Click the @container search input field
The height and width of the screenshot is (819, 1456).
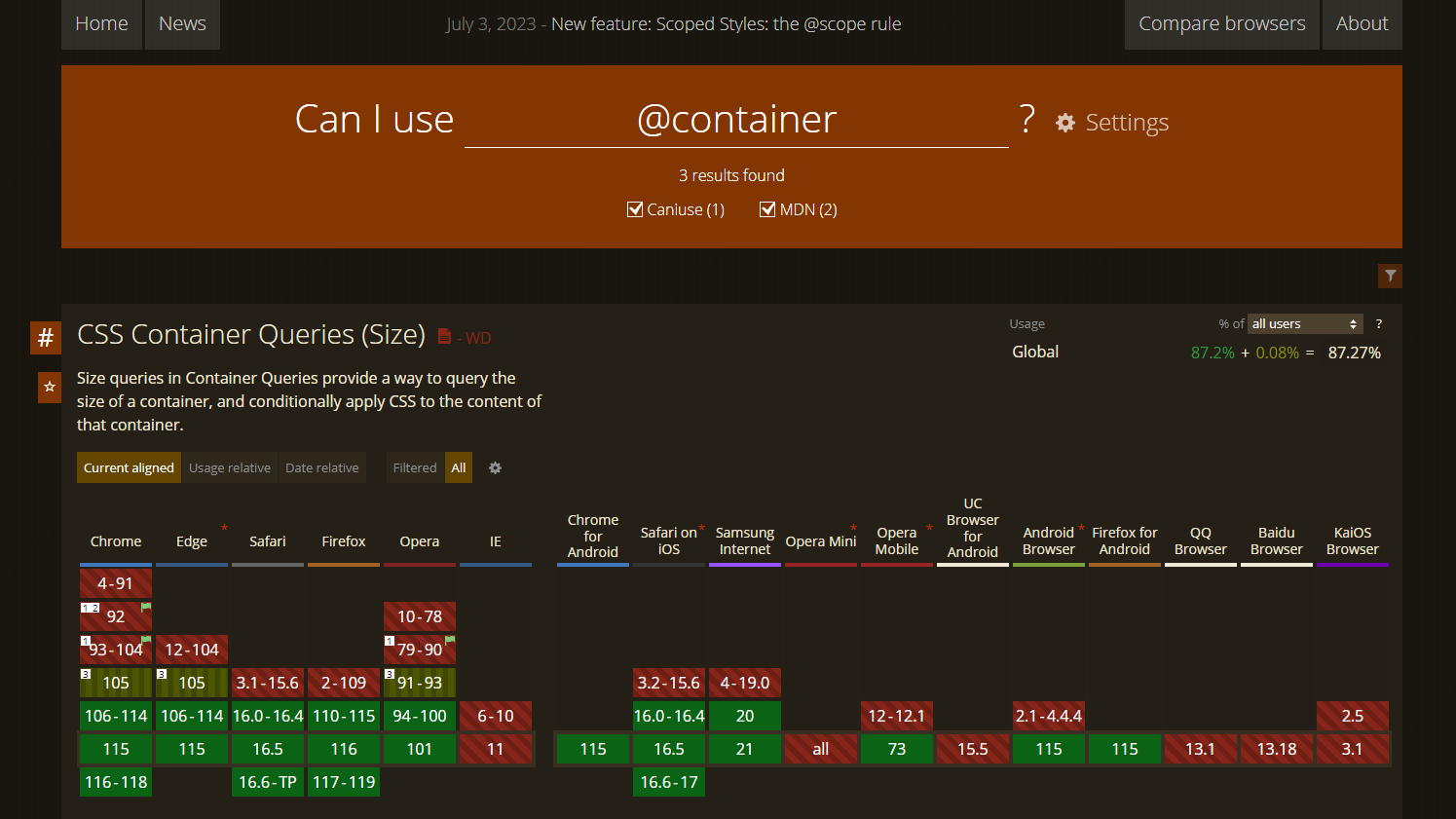(736, 120)
